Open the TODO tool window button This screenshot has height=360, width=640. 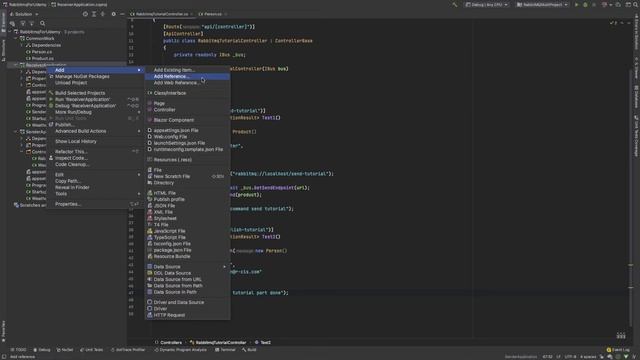[18, 350]
